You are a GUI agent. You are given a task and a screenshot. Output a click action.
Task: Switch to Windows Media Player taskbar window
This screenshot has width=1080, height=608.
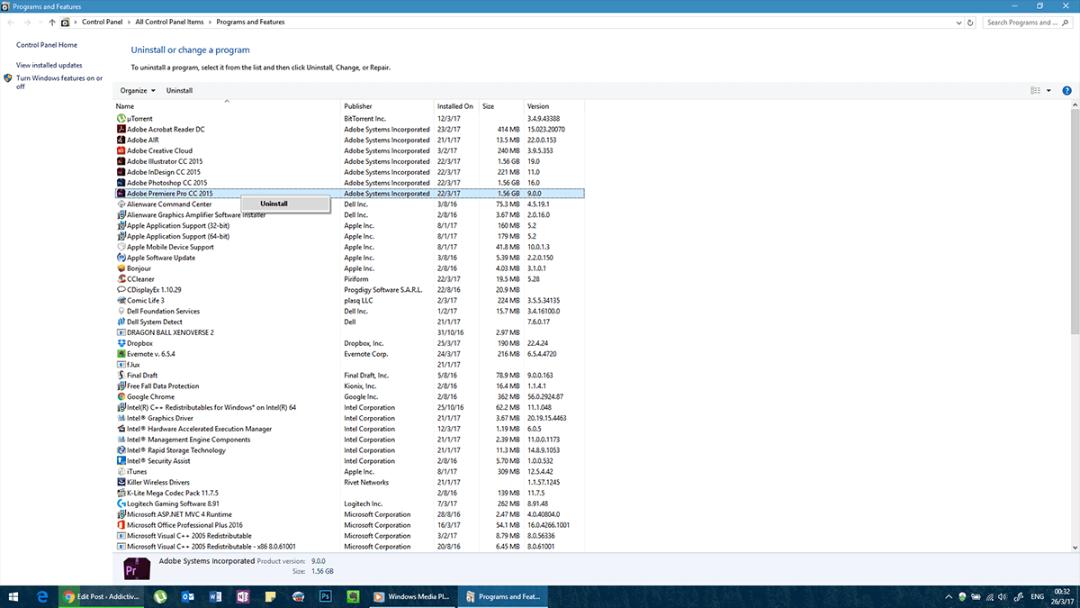411,596
